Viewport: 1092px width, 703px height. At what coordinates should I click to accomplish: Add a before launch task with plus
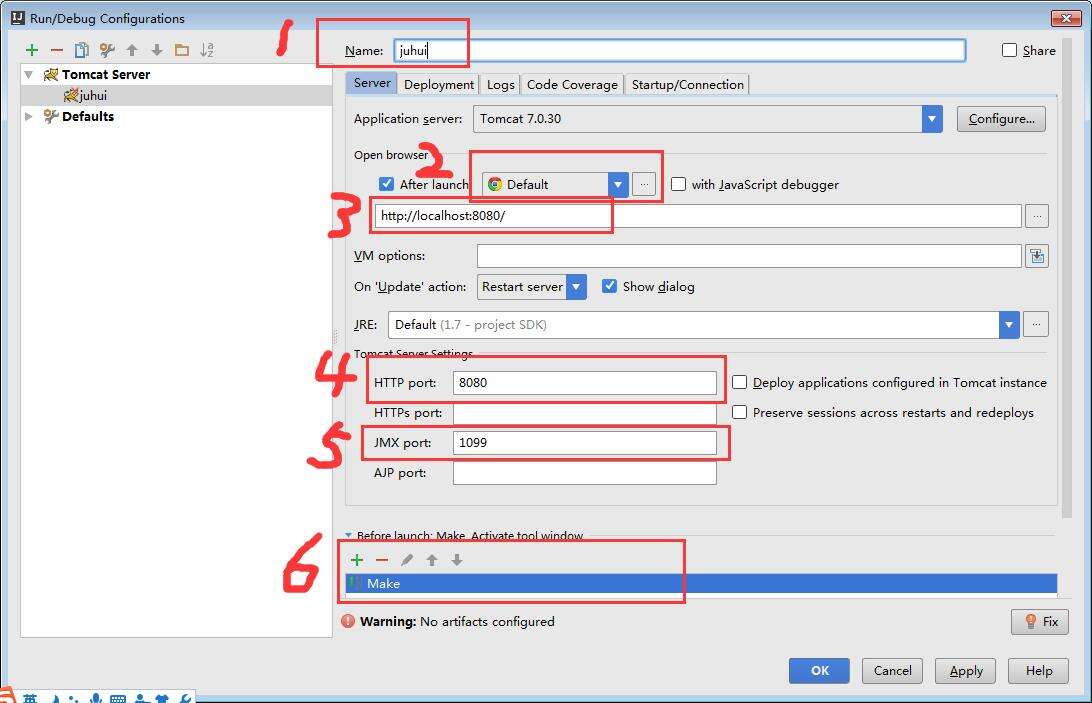click(357, 560)
